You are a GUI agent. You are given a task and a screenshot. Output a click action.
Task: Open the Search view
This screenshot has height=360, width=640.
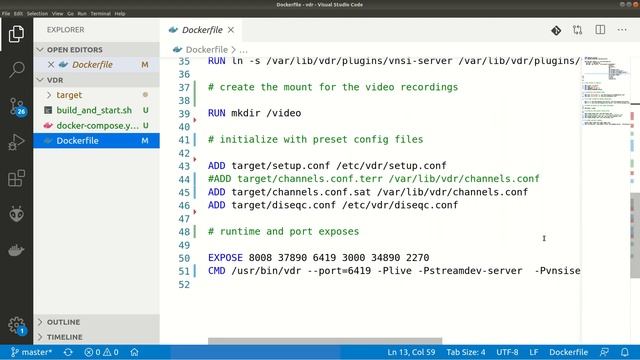point(16,69)
